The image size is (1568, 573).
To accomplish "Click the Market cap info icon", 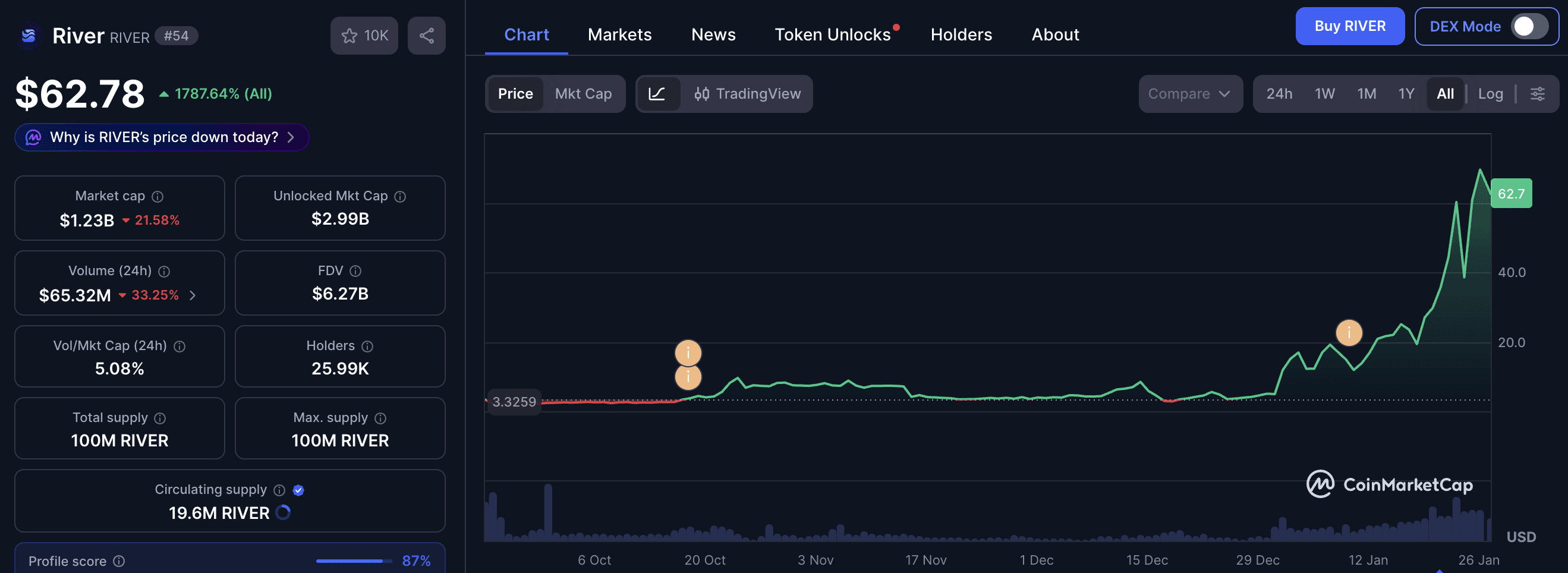I will coord(158,196).
